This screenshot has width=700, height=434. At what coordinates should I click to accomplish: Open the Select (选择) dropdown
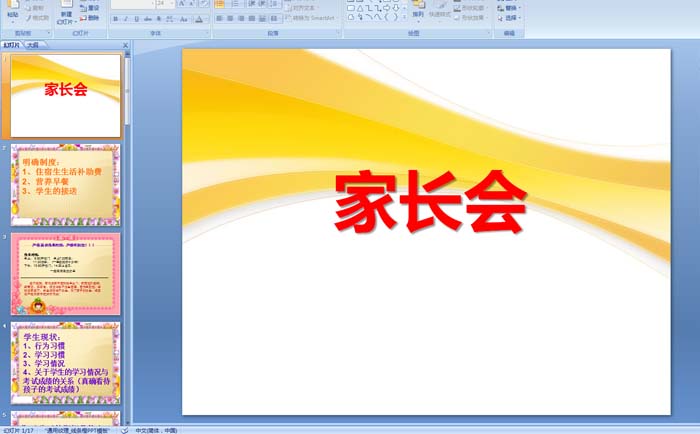tap(509, 18)
